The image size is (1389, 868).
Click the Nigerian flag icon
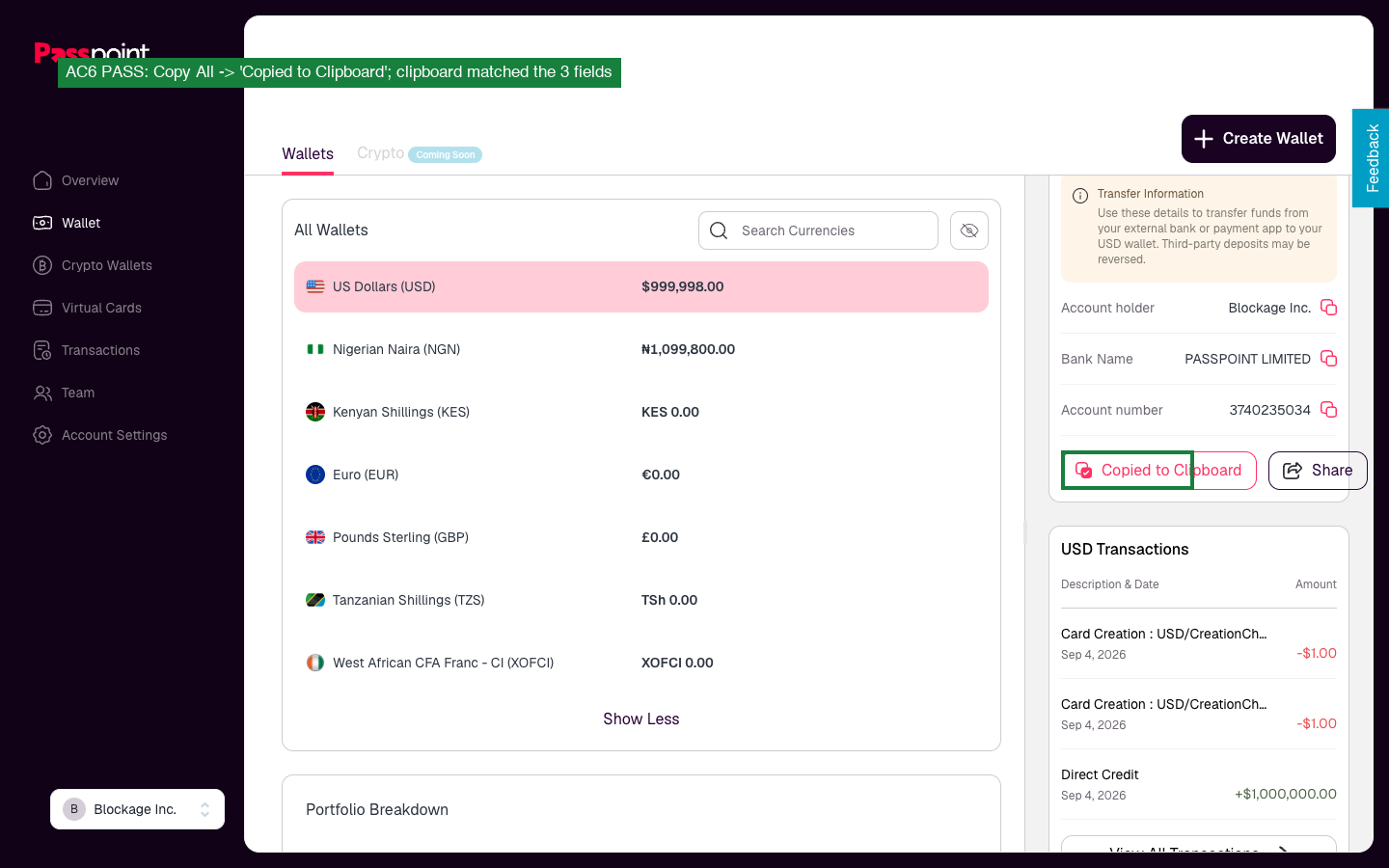(x=315, y=349)
